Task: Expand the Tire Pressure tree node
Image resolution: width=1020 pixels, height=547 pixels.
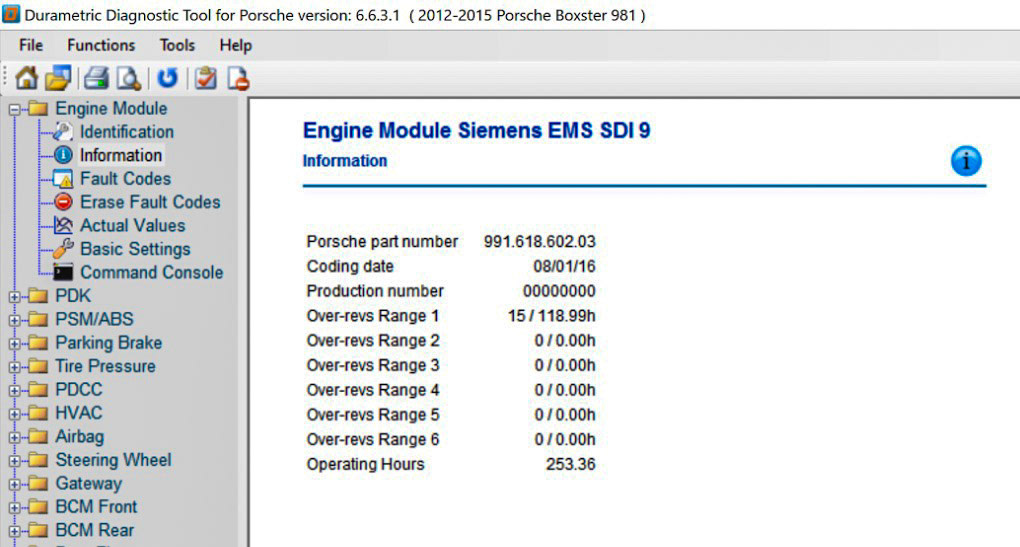Action: tap(14, 367)
